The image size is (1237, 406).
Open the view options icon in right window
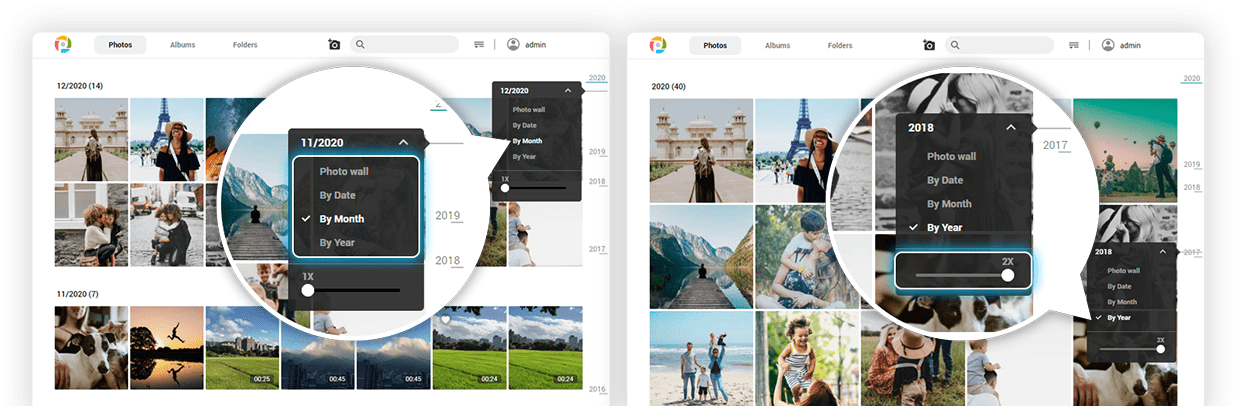tap(1074, 45)
